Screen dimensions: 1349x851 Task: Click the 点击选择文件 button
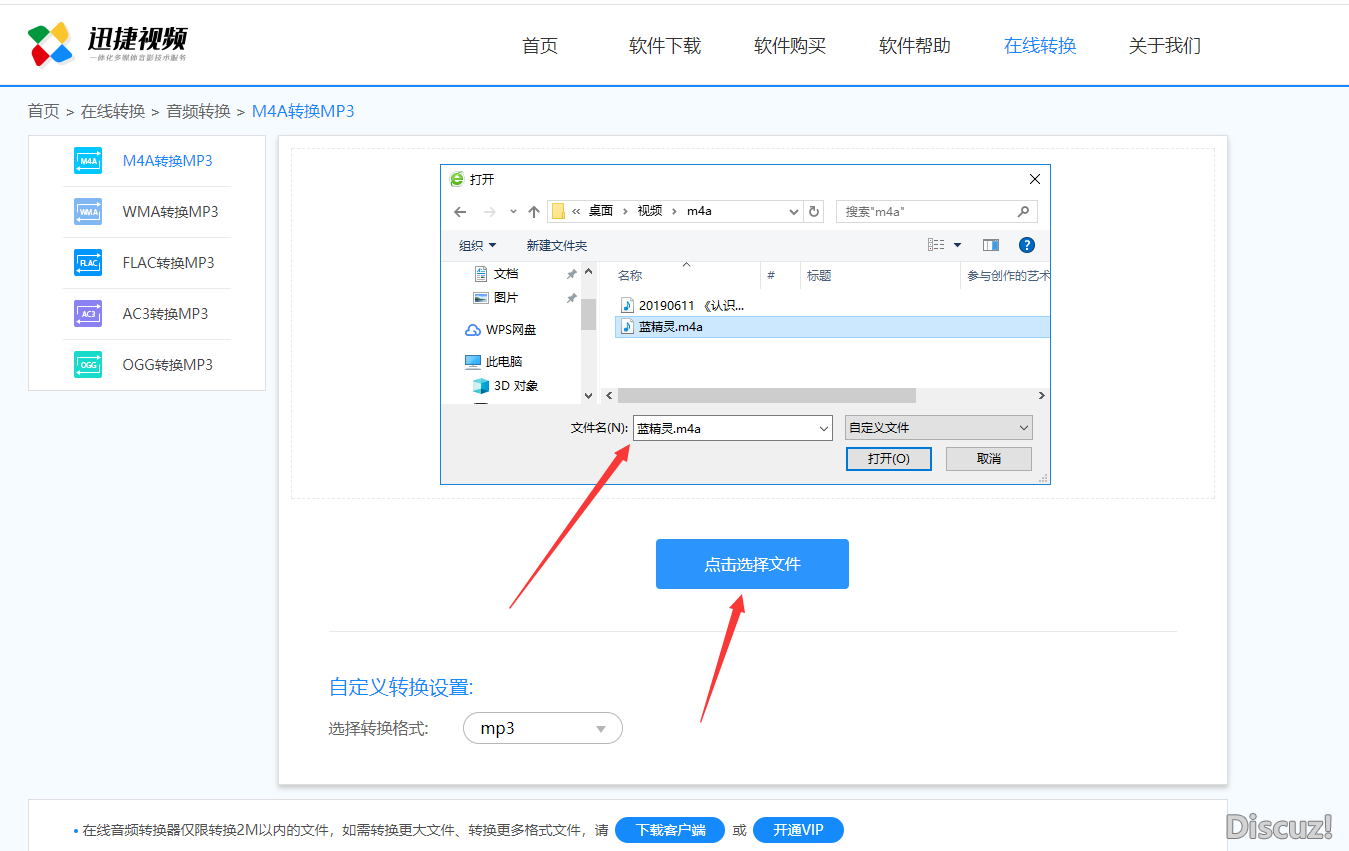(752, 564)
